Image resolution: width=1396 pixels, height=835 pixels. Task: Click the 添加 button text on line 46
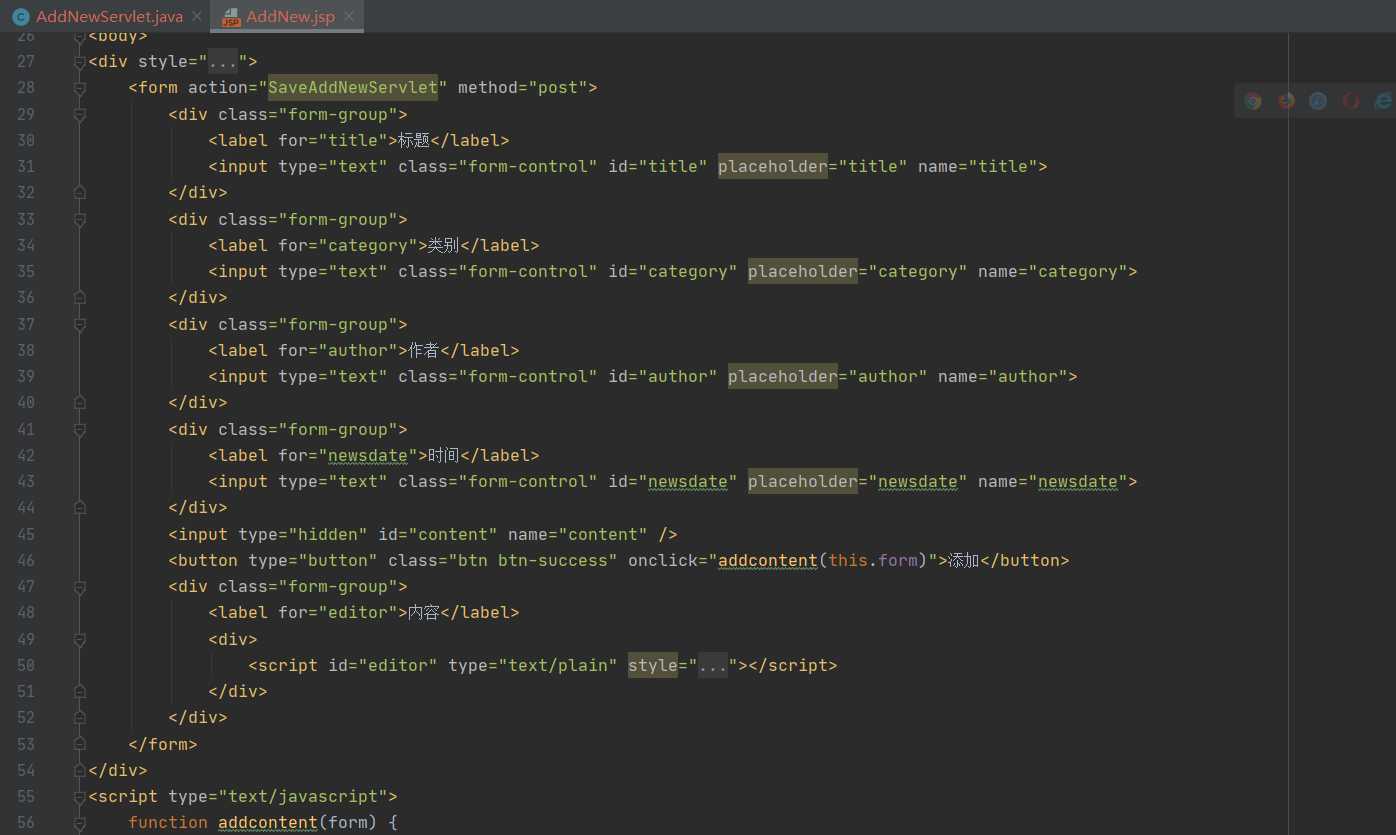[963, 560]
